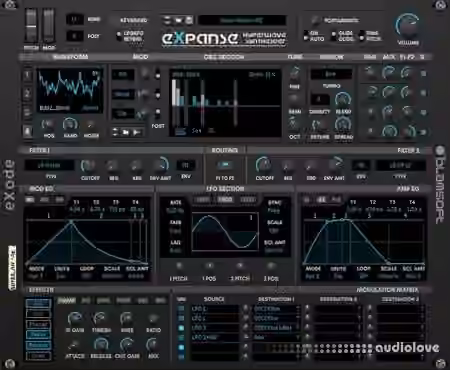Image resolution: width=450 pixels, height=370 pixels.
Task: Adjust Filter 1 Cutoff knob
Action: (88, 165)
